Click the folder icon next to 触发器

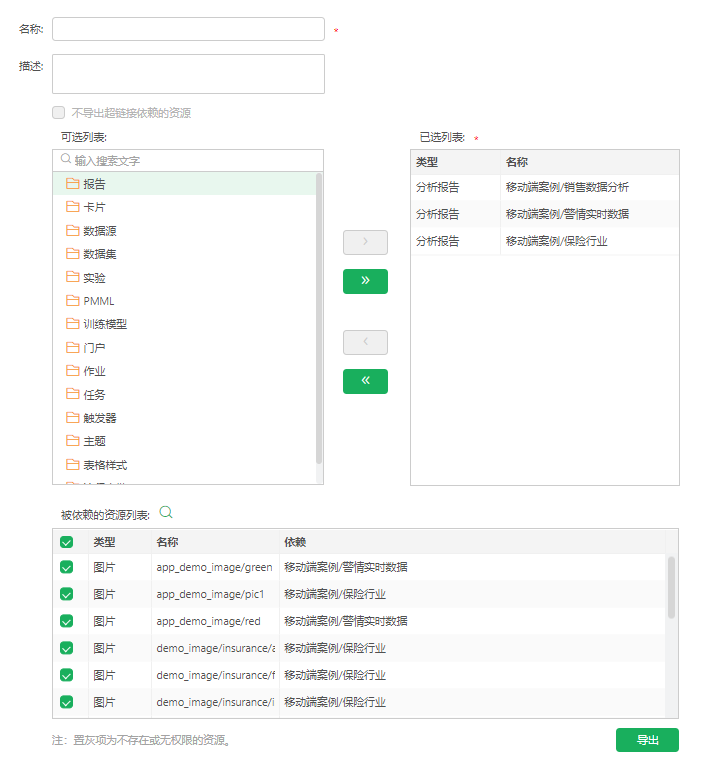[x=72, y=417]
